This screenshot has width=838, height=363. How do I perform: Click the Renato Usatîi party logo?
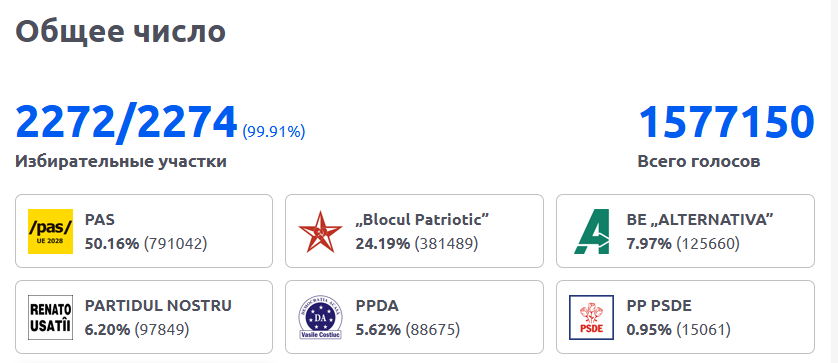pyautogui.click(x=50, y=317)
